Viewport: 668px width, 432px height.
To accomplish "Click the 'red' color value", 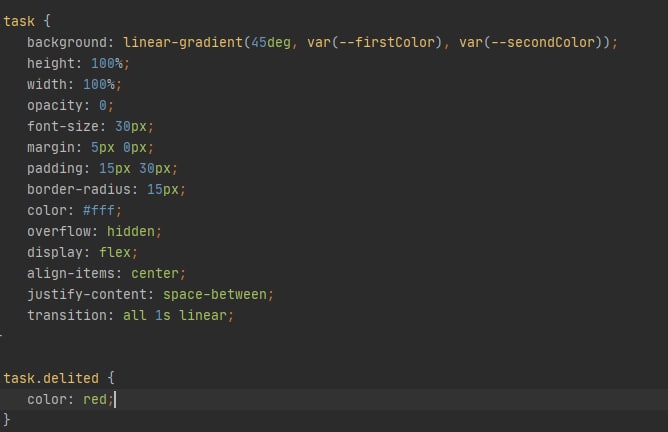I will pyautogui.click(x=95, y=399).
